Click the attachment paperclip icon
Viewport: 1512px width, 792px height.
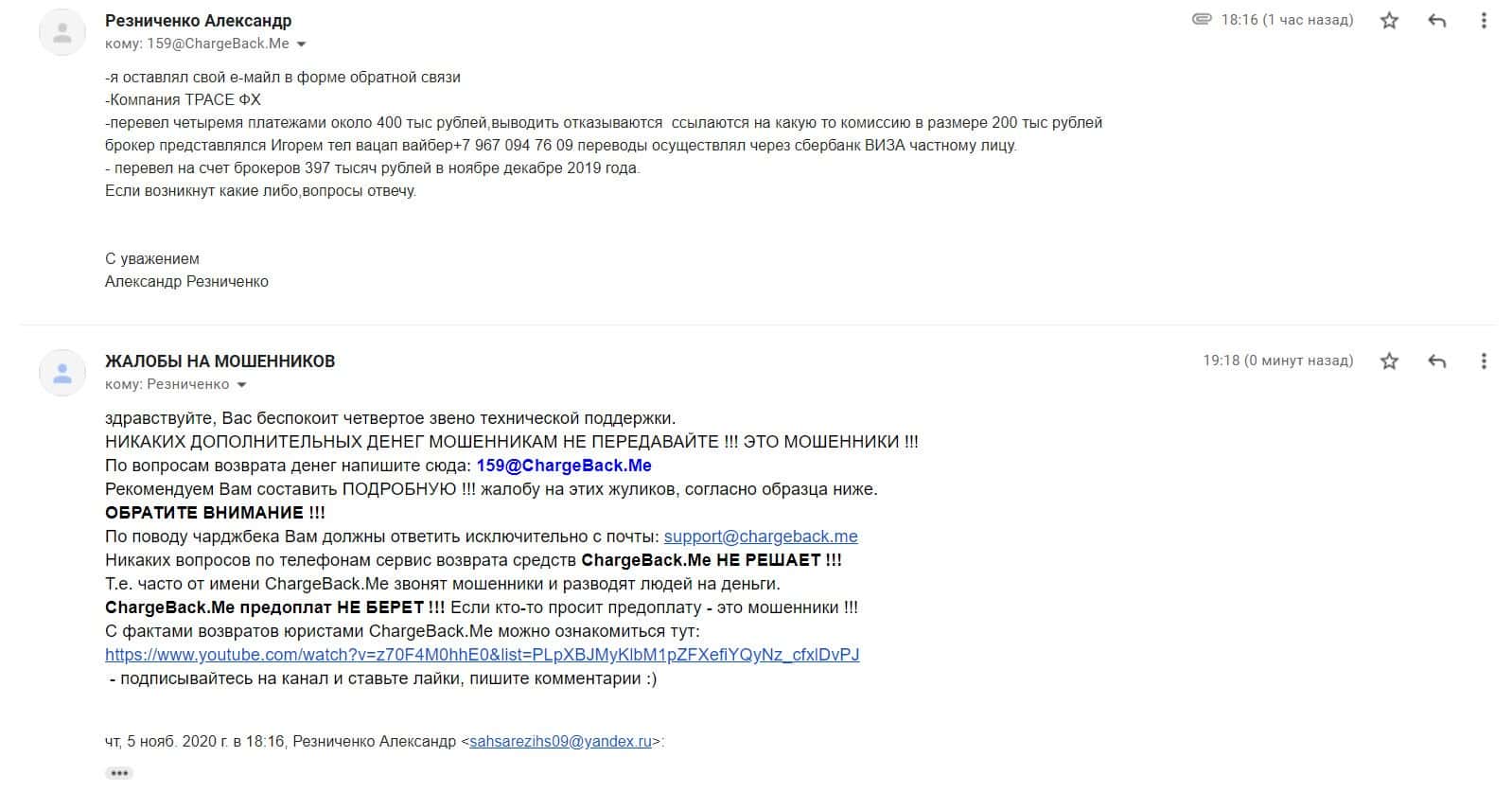point(1202,19)
